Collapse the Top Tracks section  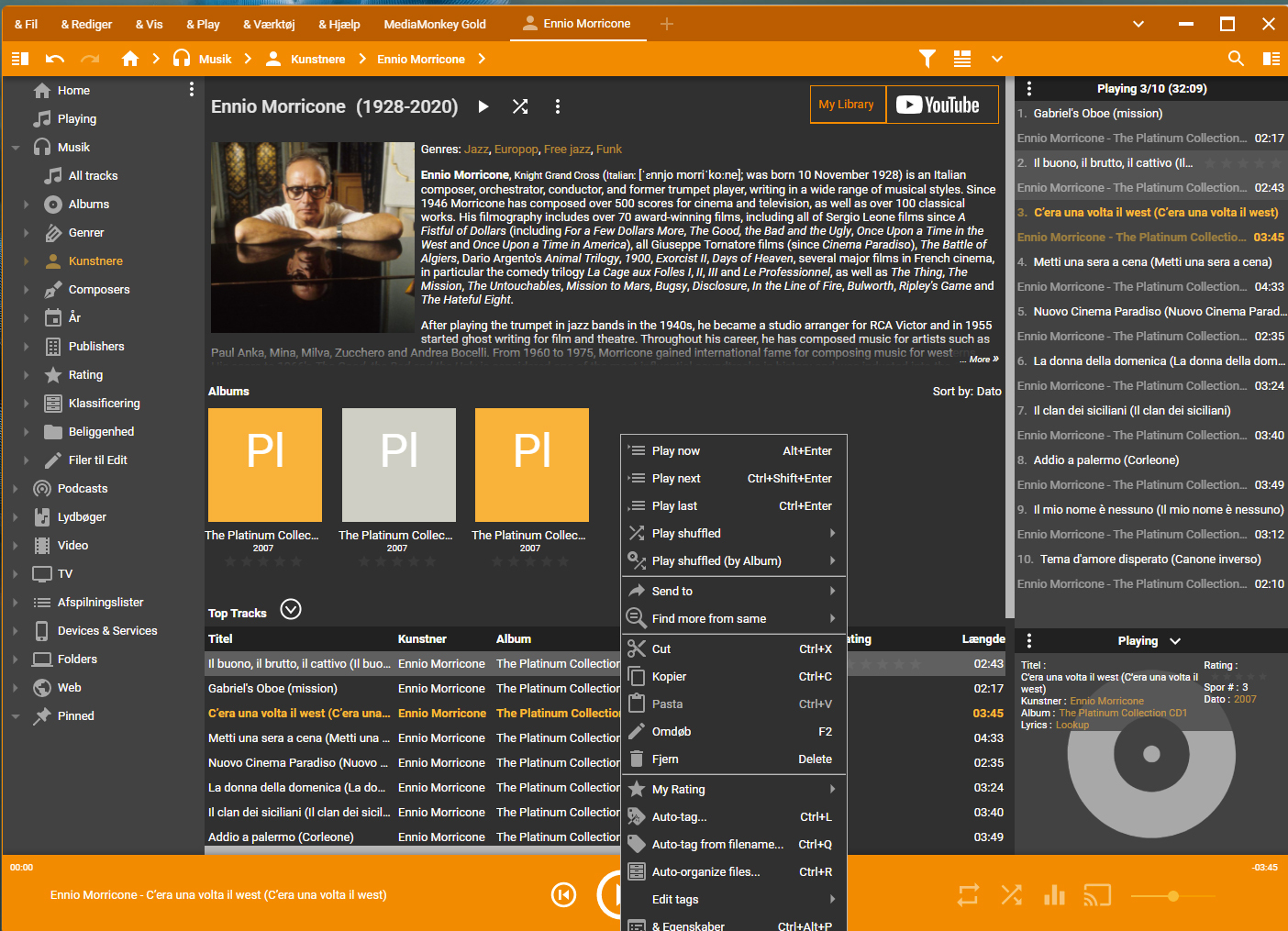291,609
